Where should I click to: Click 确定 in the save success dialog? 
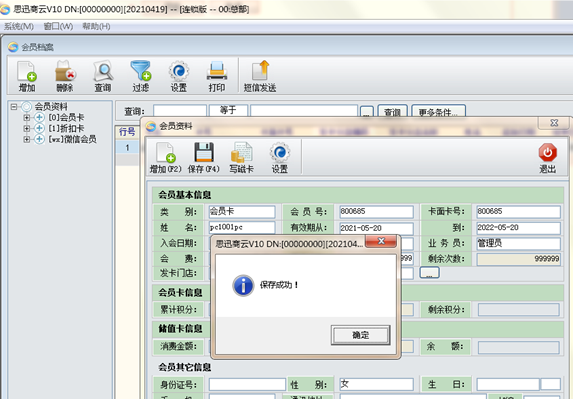(x=361, y=335)
